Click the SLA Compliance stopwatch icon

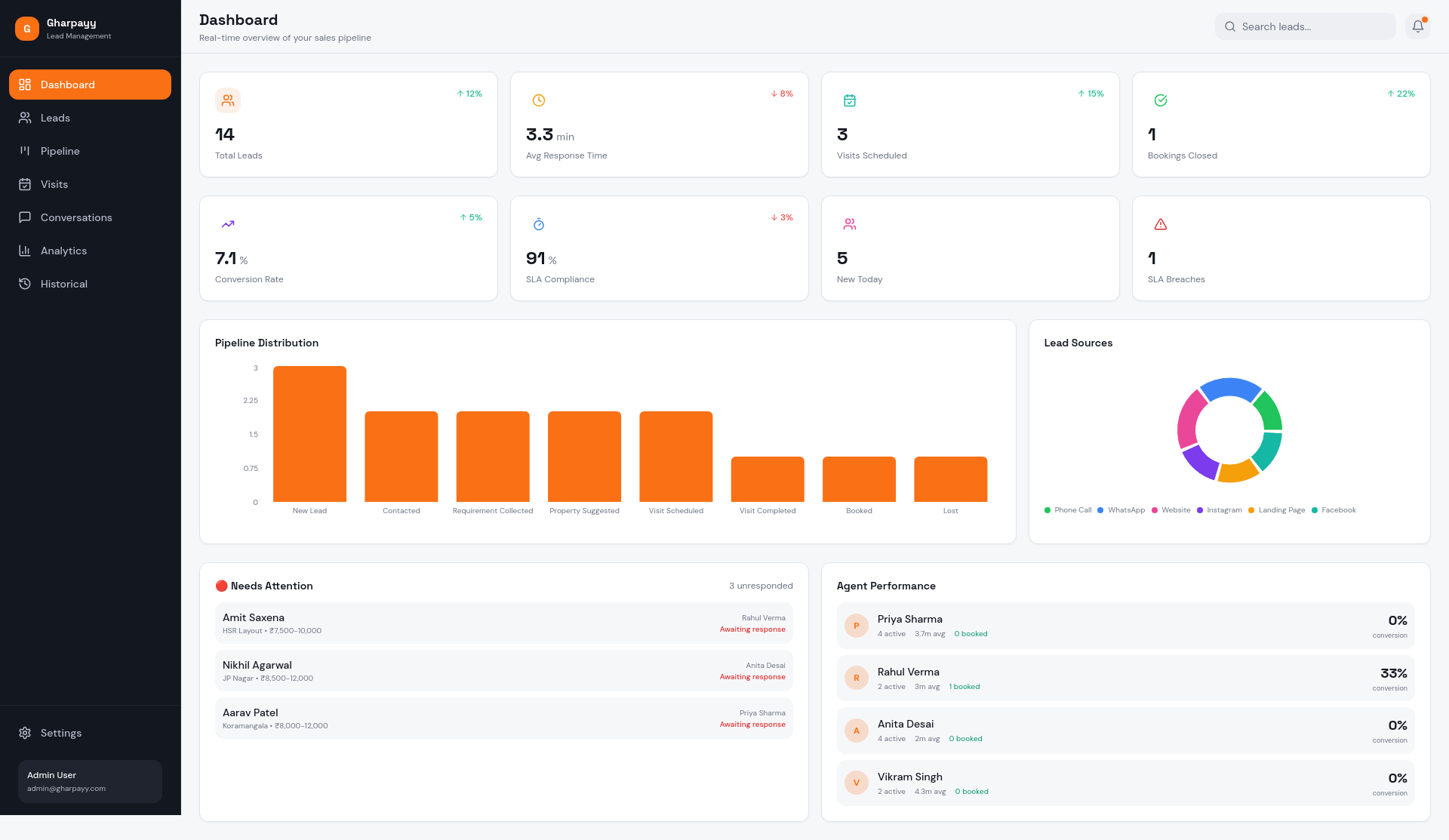539,224
